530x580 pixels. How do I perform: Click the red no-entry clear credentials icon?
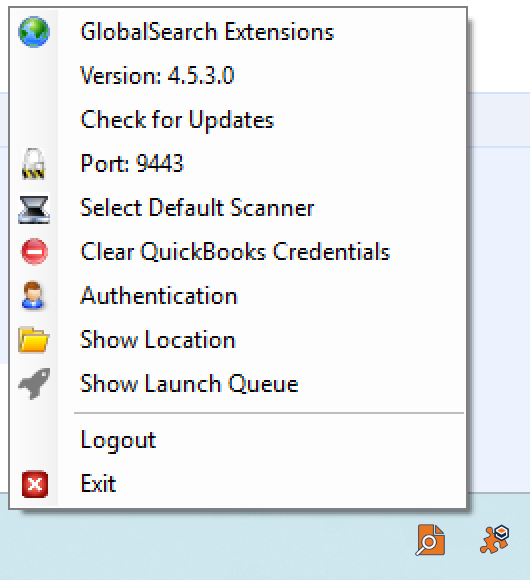pyautogui.click(x=34, y=252)
